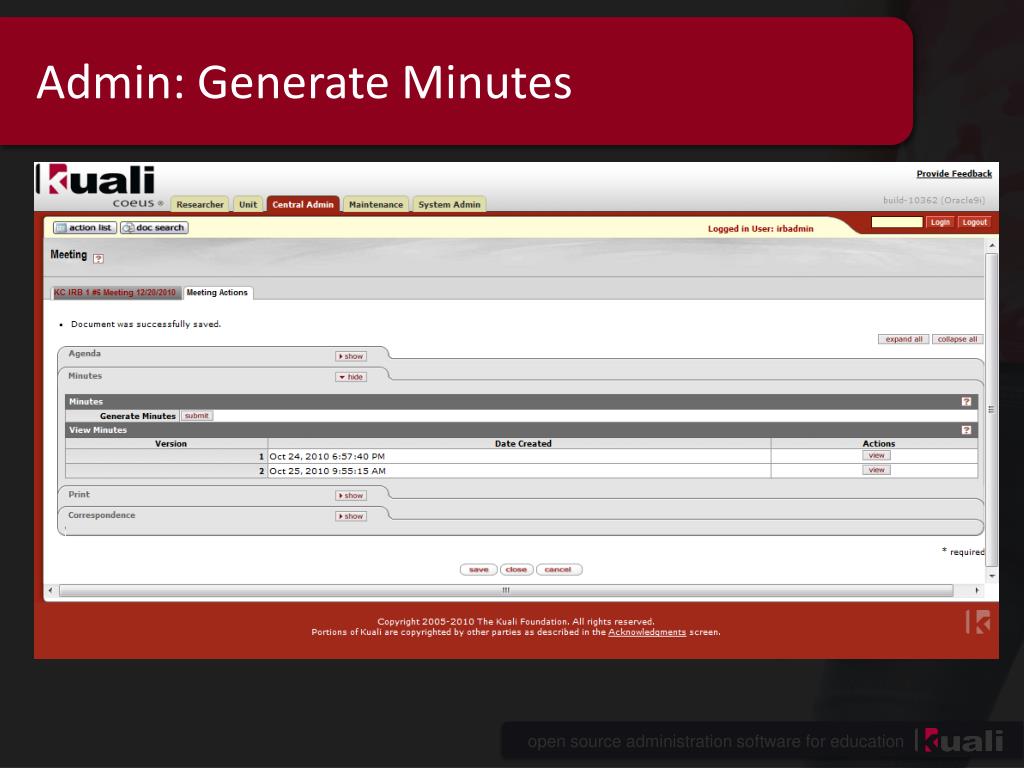Click the save button
Viewport: 1024px width, 768px height.
[479, 569]
